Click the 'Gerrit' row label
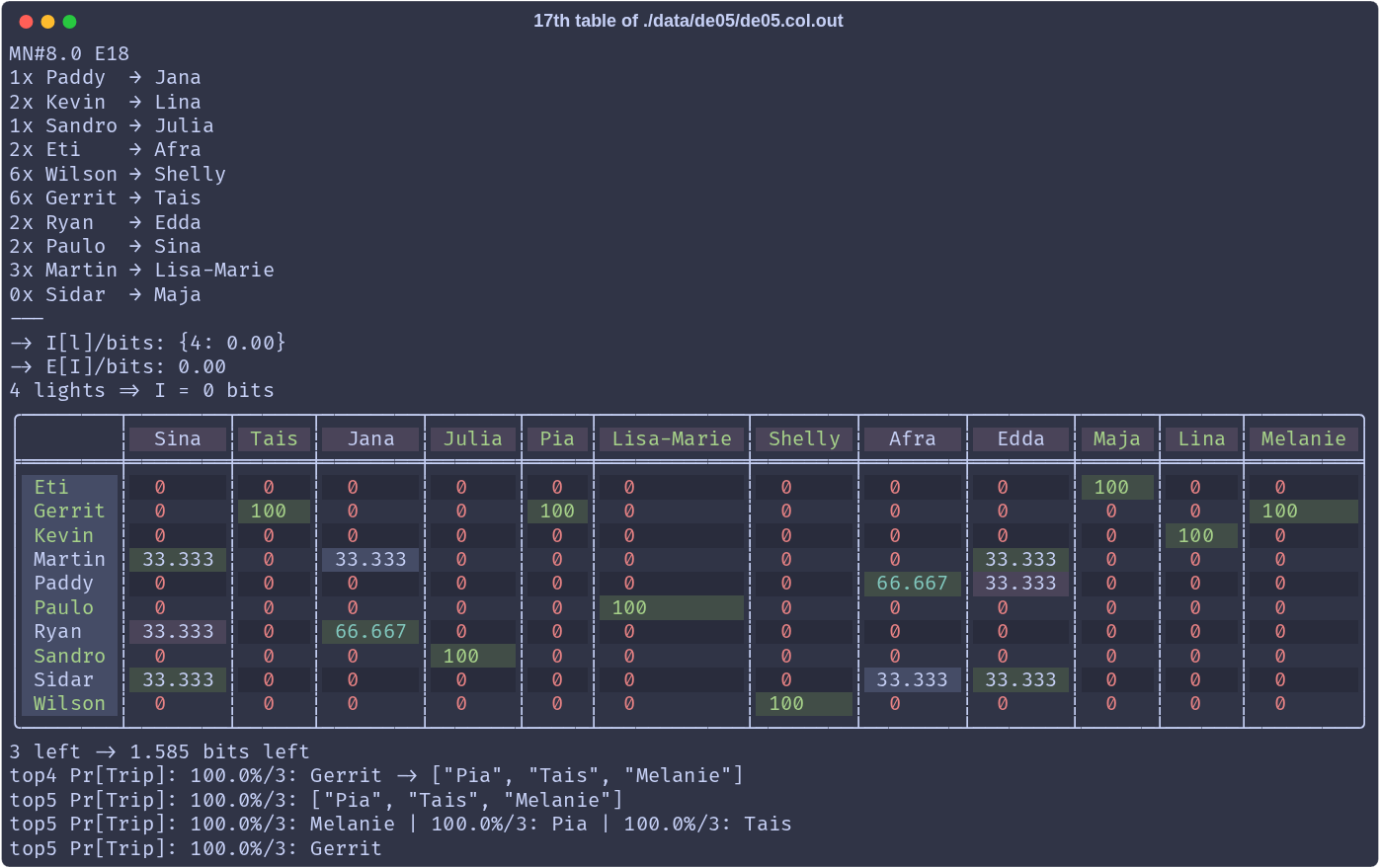 pos(69,511)
